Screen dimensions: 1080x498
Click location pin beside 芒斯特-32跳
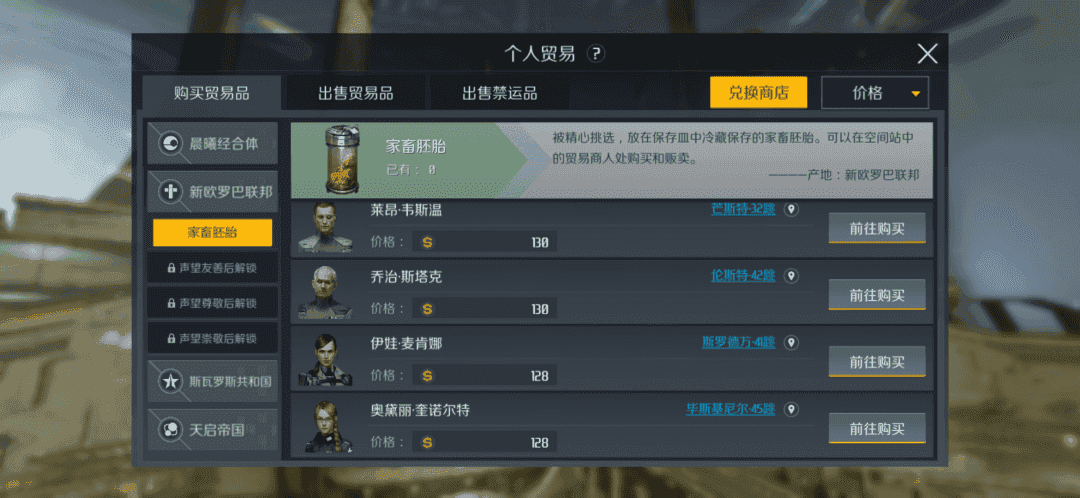pos(791,209)
